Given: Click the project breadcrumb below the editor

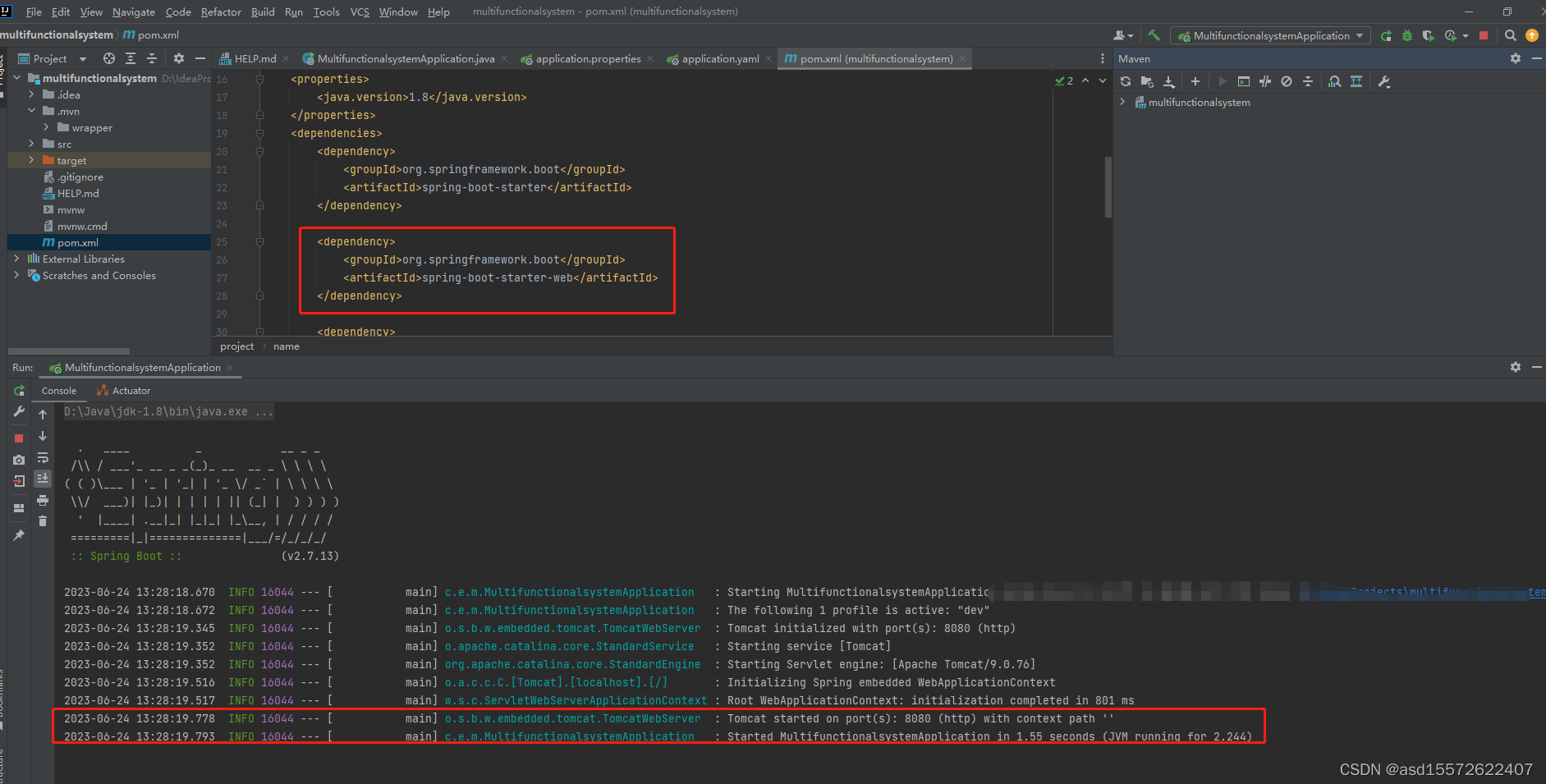Looking at the screenshot, I should (x=236, y=346).
